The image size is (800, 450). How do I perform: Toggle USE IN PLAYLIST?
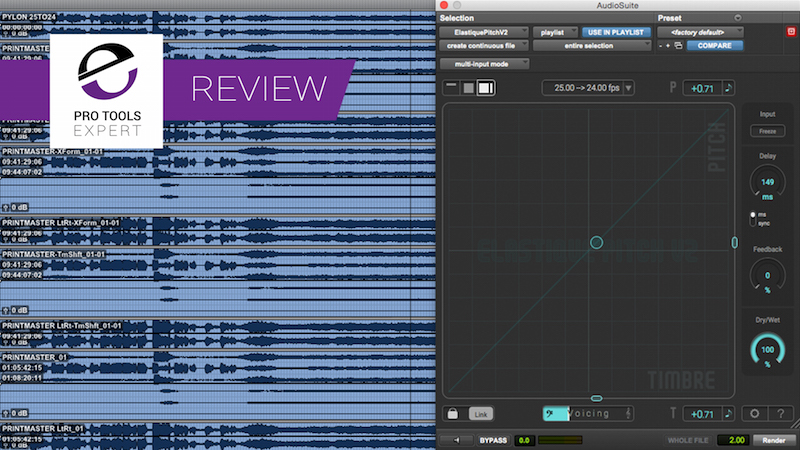(616, 32)
